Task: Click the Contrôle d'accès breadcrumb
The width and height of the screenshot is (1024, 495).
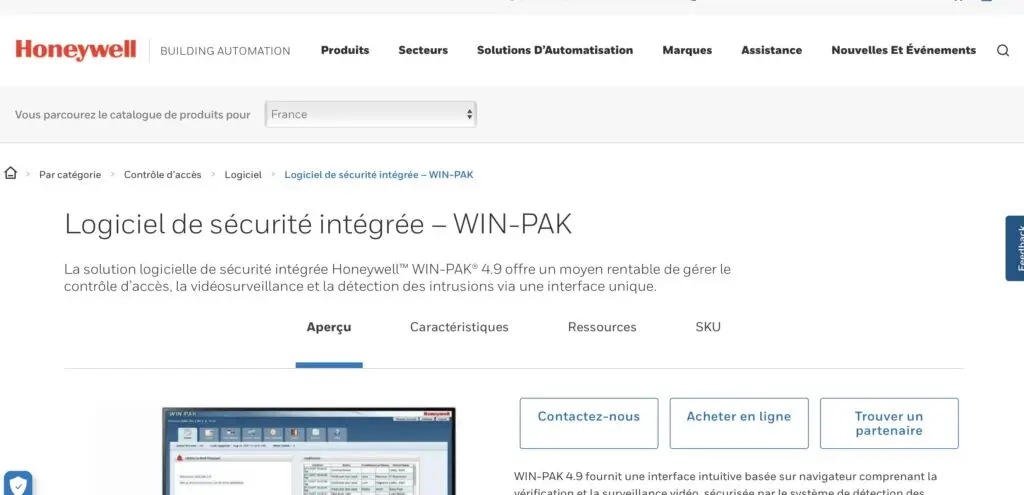Action: tap(163, 174)
